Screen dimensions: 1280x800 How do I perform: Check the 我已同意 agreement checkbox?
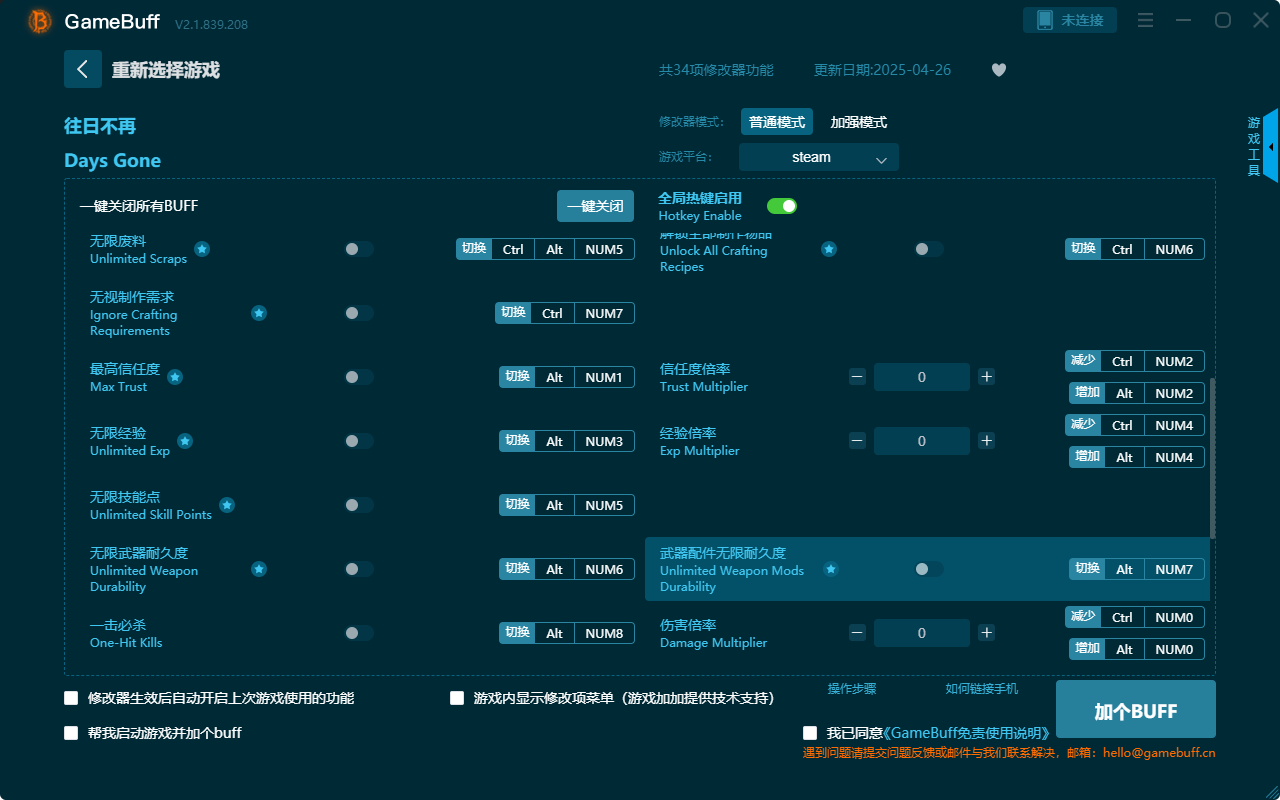808,732
